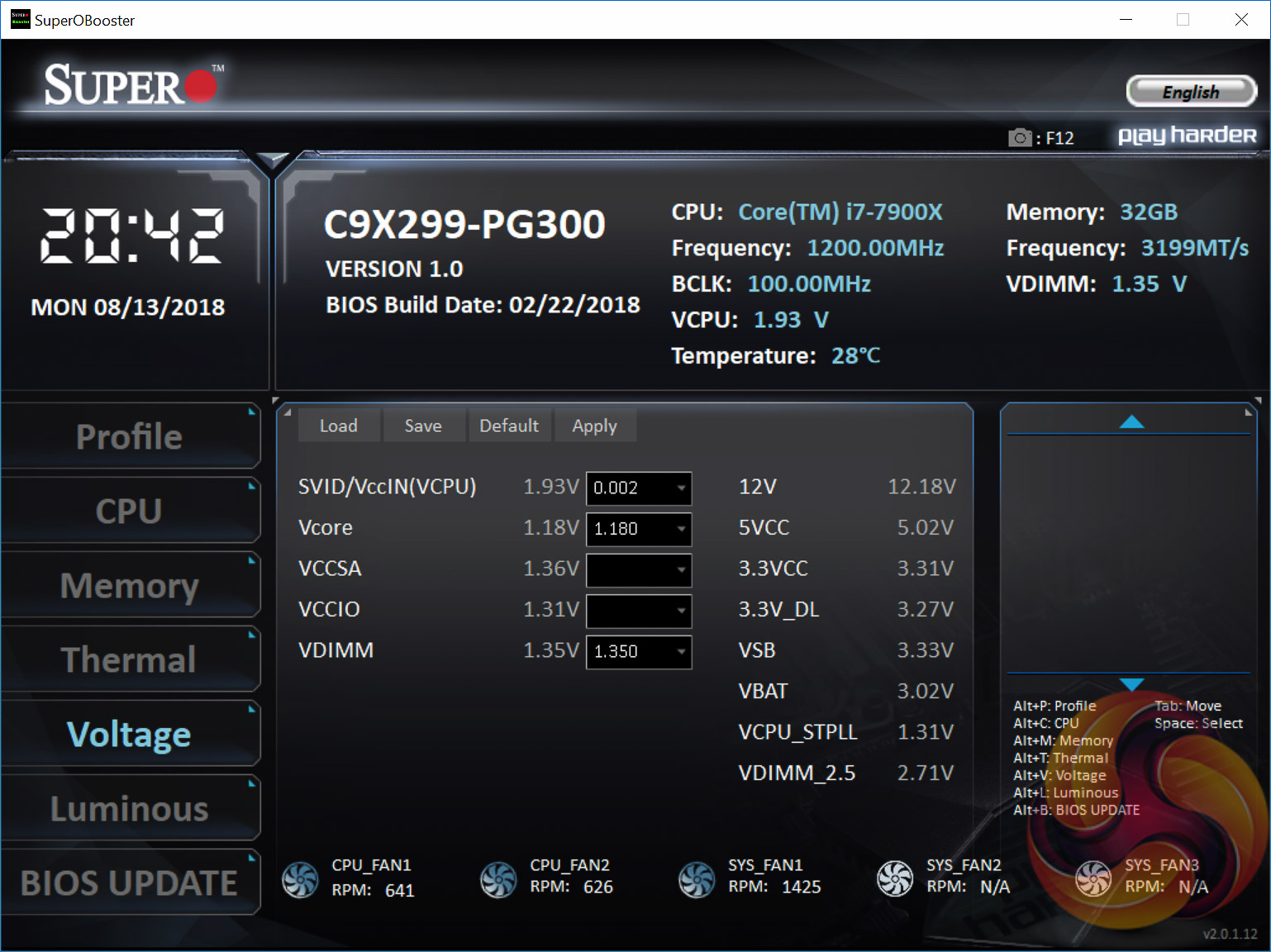The height and width of the screenshot is (952, 1271).
Task: Click the Save button
Action: pos(423,426)
